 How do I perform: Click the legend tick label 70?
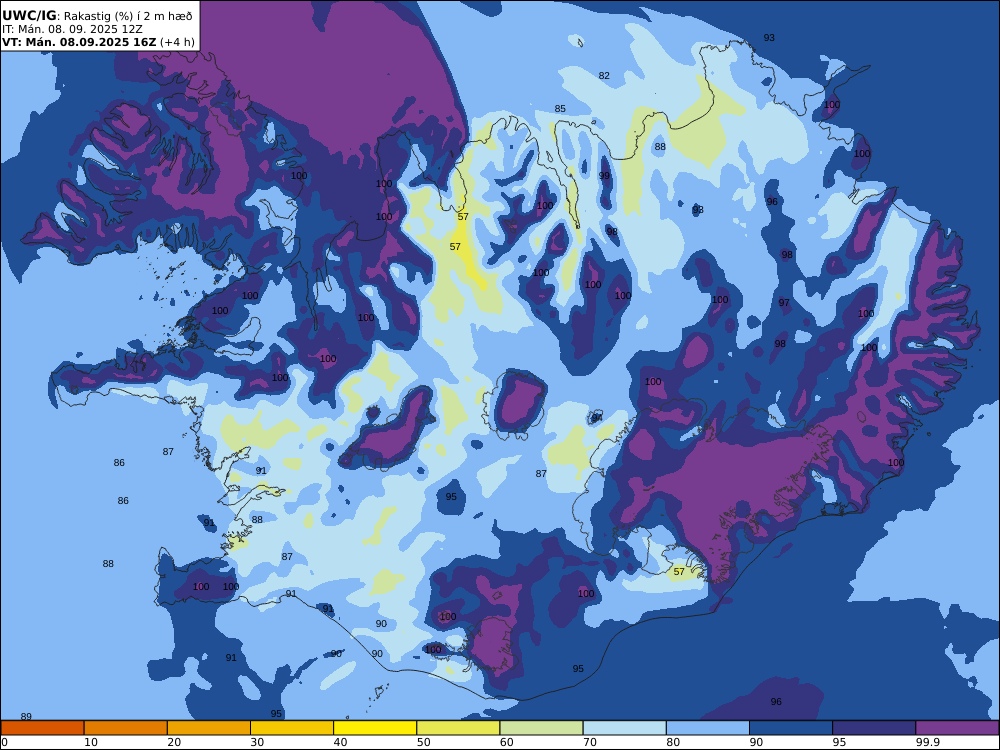[590, 742]
